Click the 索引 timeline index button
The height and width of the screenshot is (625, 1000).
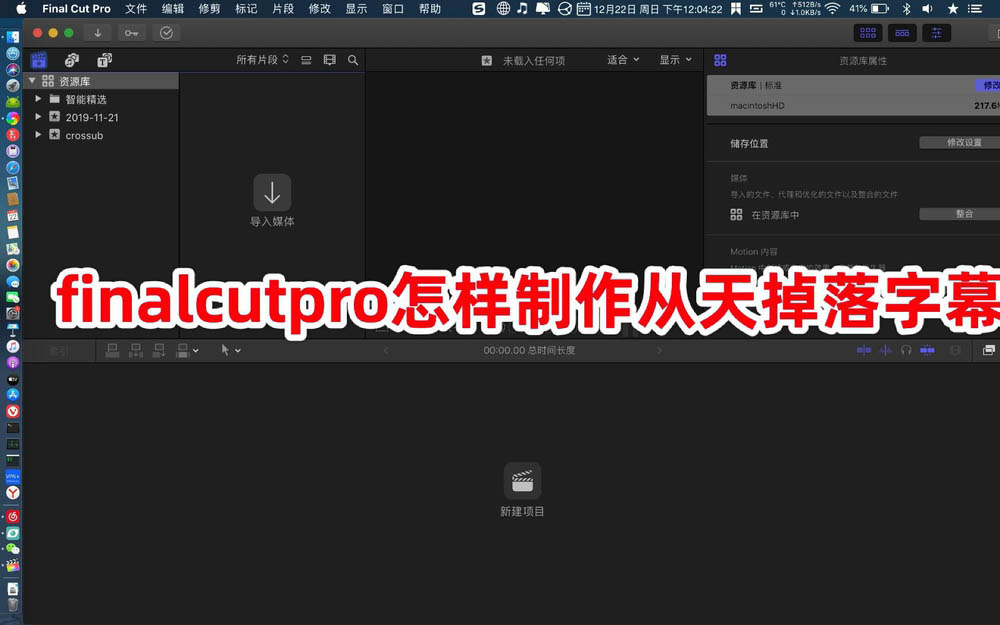59,350
